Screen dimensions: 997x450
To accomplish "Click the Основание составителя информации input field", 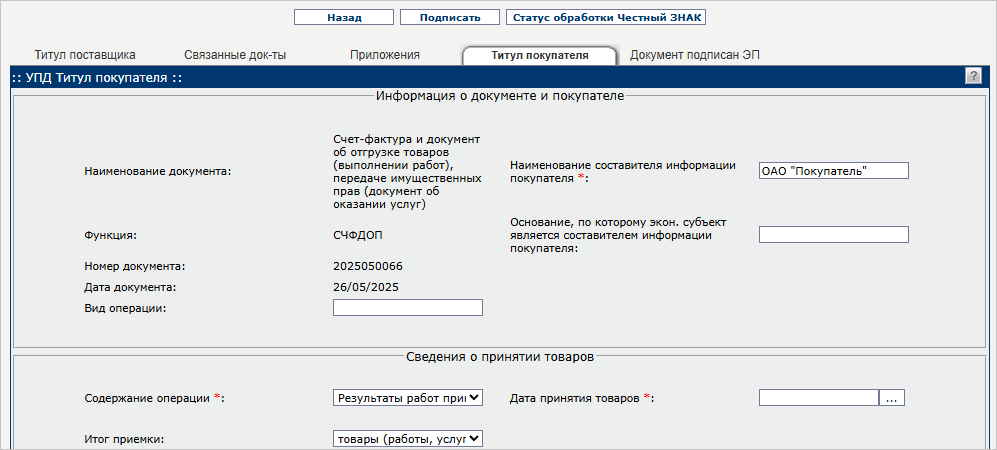I will coord(833,235).
